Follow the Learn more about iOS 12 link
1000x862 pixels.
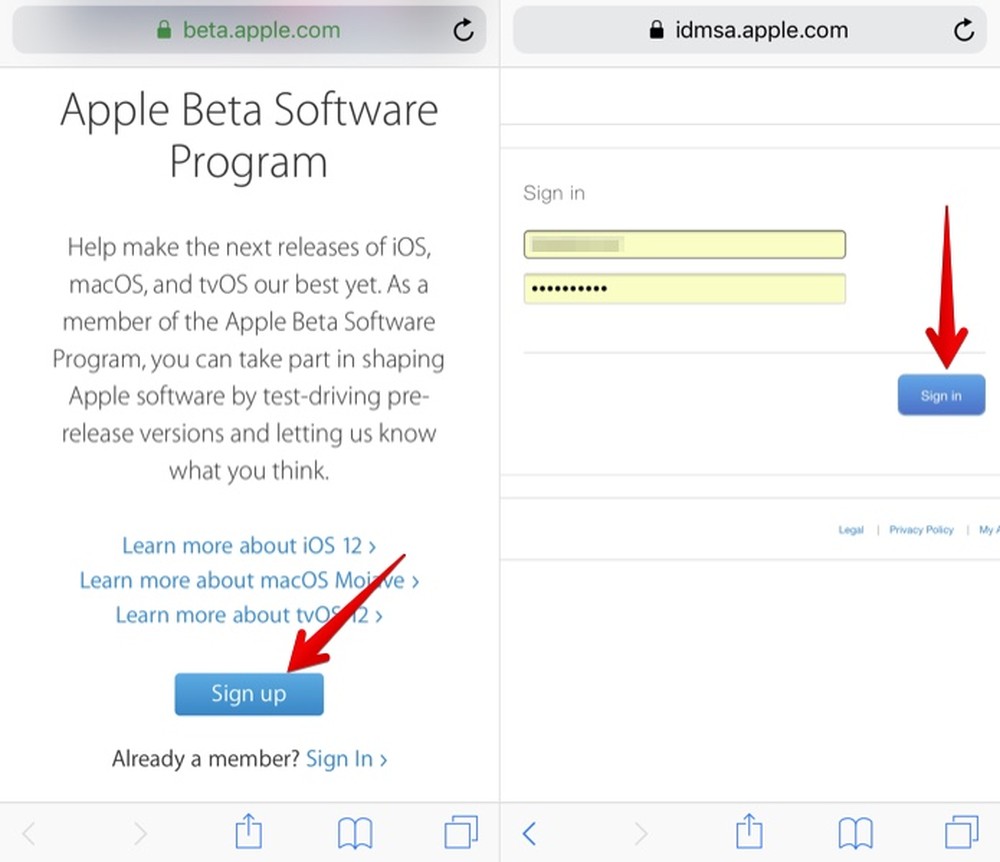coord(248,546)
